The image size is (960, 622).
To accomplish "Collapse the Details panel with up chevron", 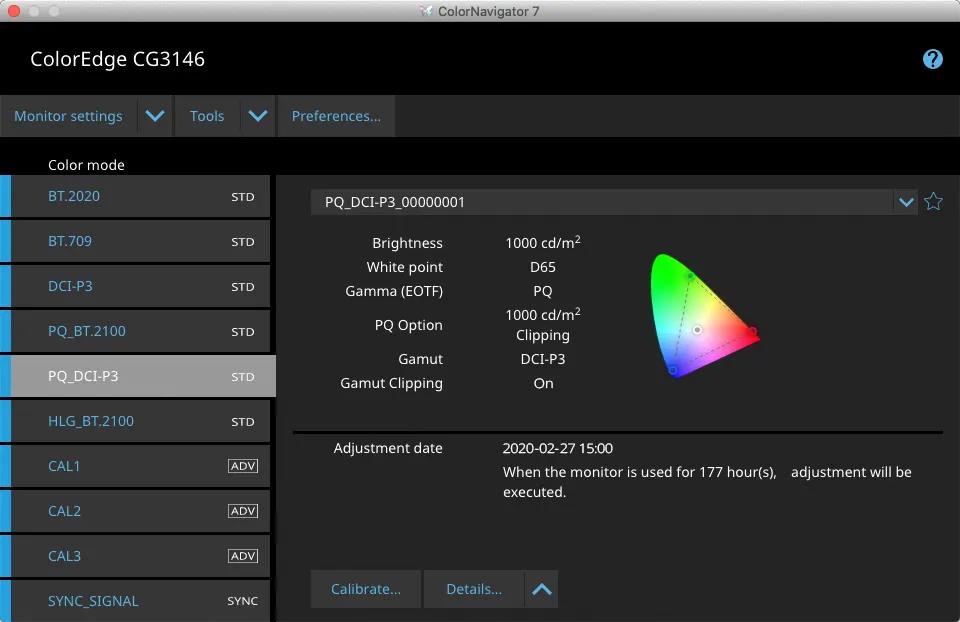I will [x=541, y=589].
